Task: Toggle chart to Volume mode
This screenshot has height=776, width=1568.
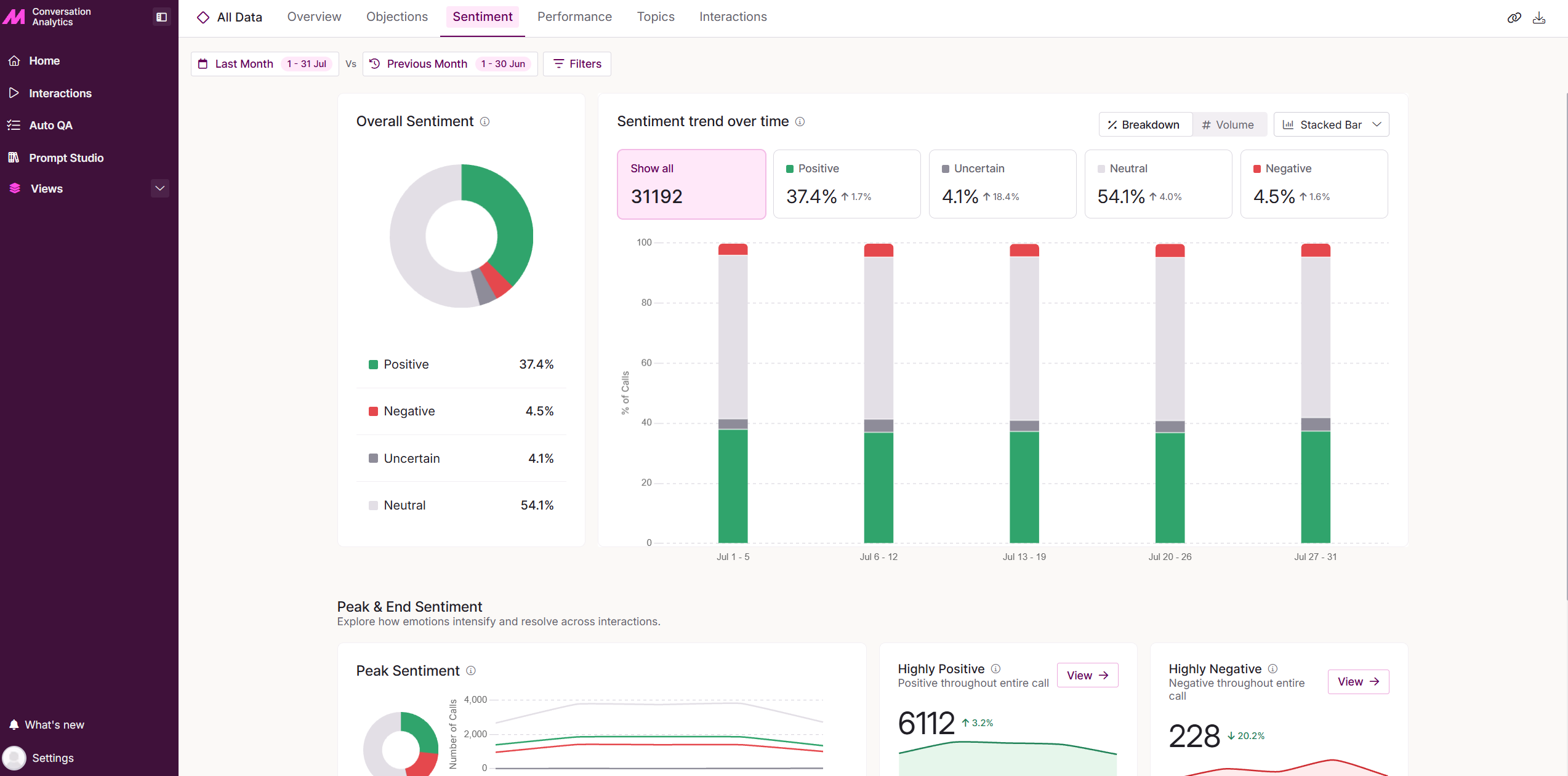Action: click(1228, 124)
